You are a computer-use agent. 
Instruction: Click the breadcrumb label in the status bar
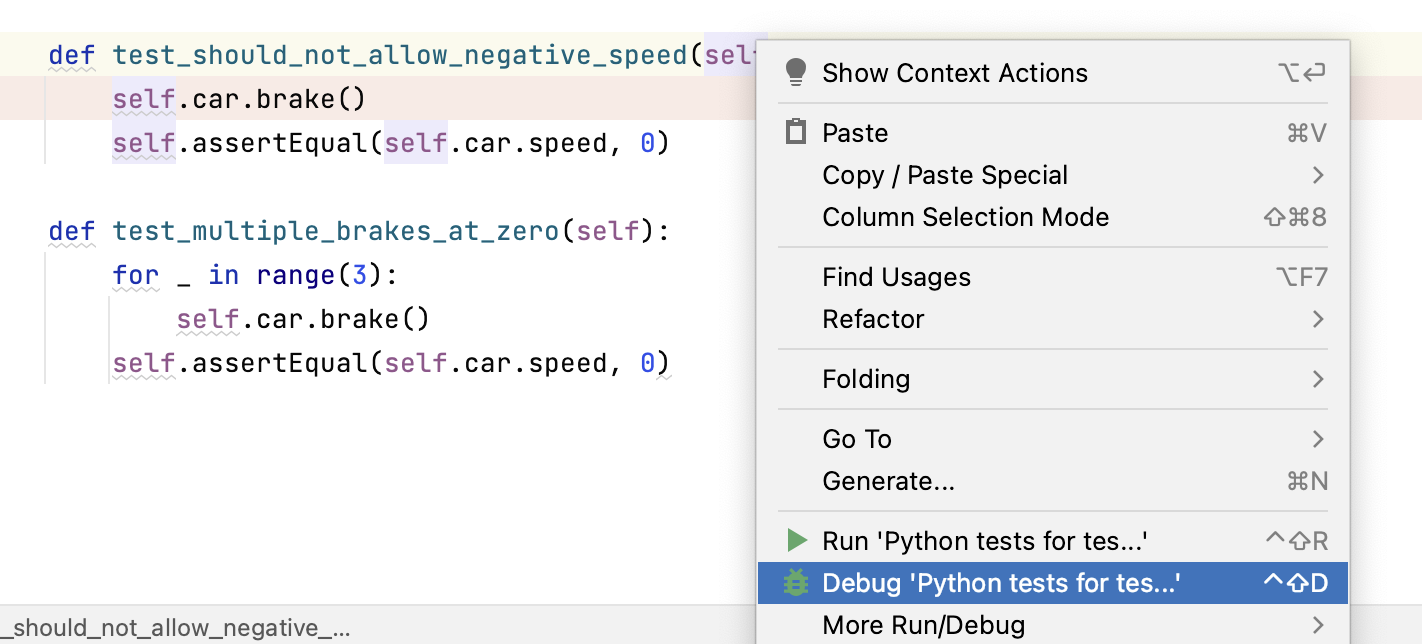pyautogui.click(x=173, y=628)
